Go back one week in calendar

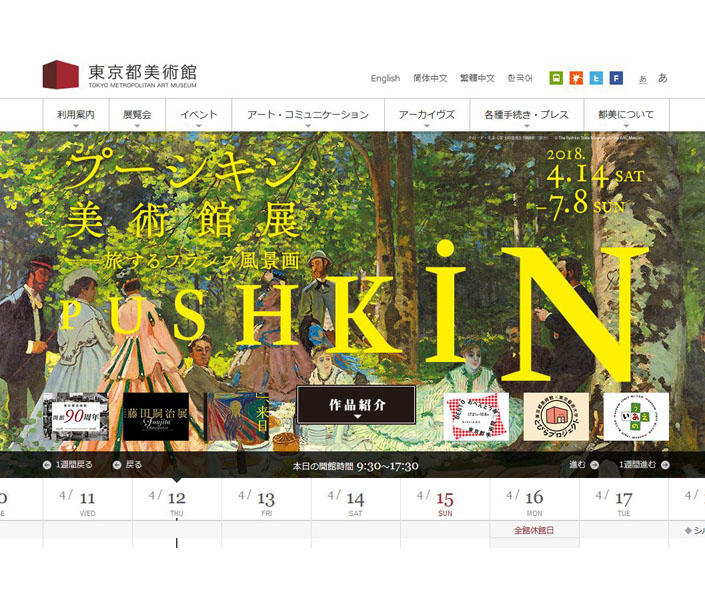pos(68,465)
